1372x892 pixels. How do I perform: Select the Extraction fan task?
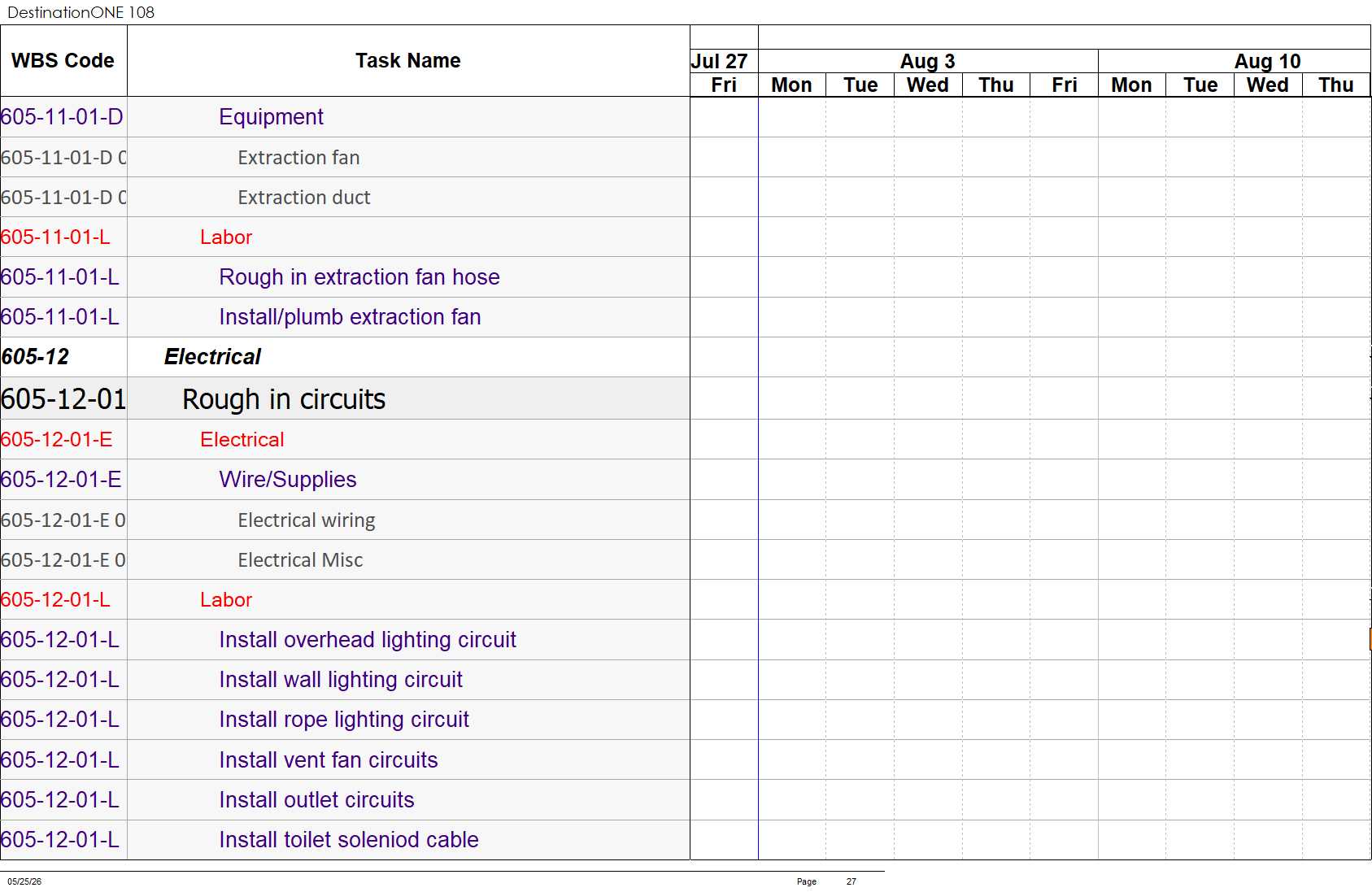click(298, 158)
